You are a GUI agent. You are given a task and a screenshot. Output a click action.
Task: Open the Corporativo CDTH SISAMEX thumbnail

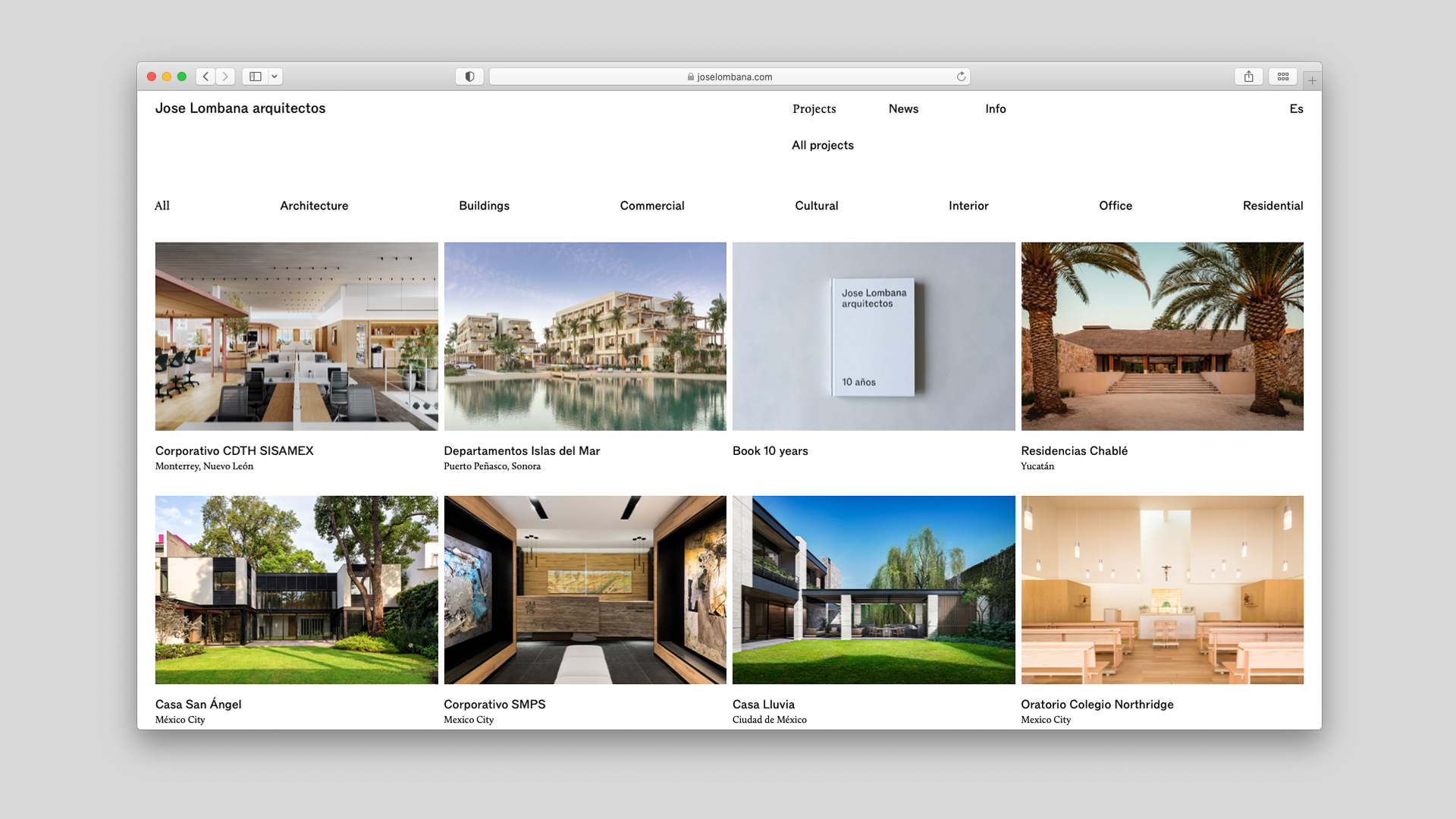tap(297, 337)
